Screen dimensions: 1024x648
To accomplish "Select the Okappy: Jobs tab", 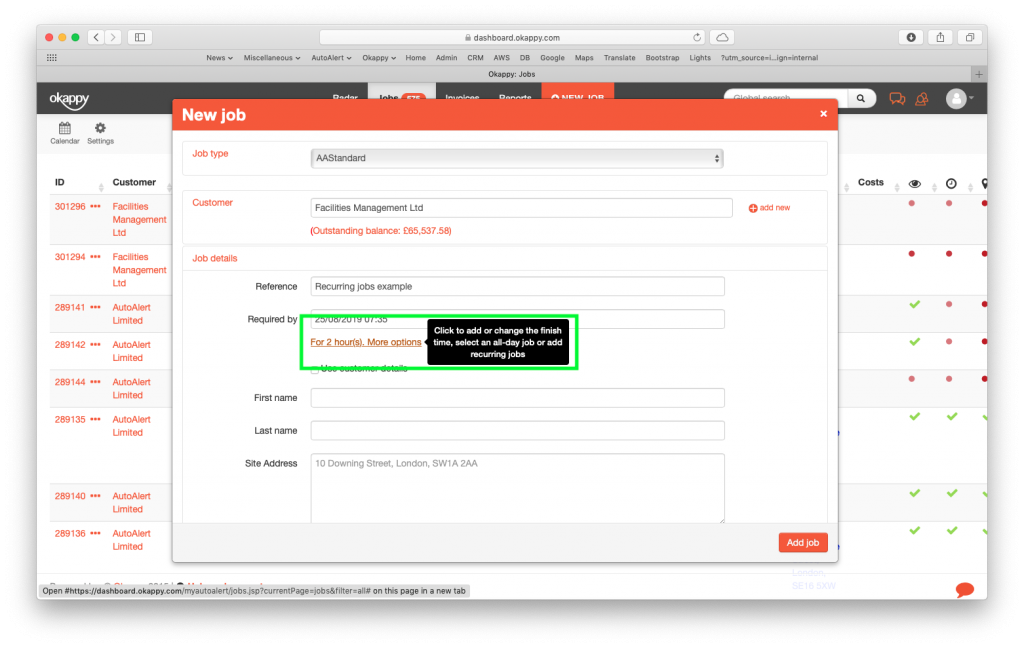I will pos(511,74).
